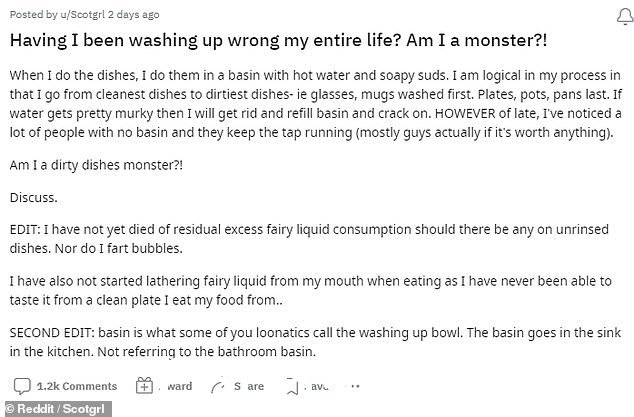Open the three-dot more options menu

pyautogui.click(x=355, y=386)
